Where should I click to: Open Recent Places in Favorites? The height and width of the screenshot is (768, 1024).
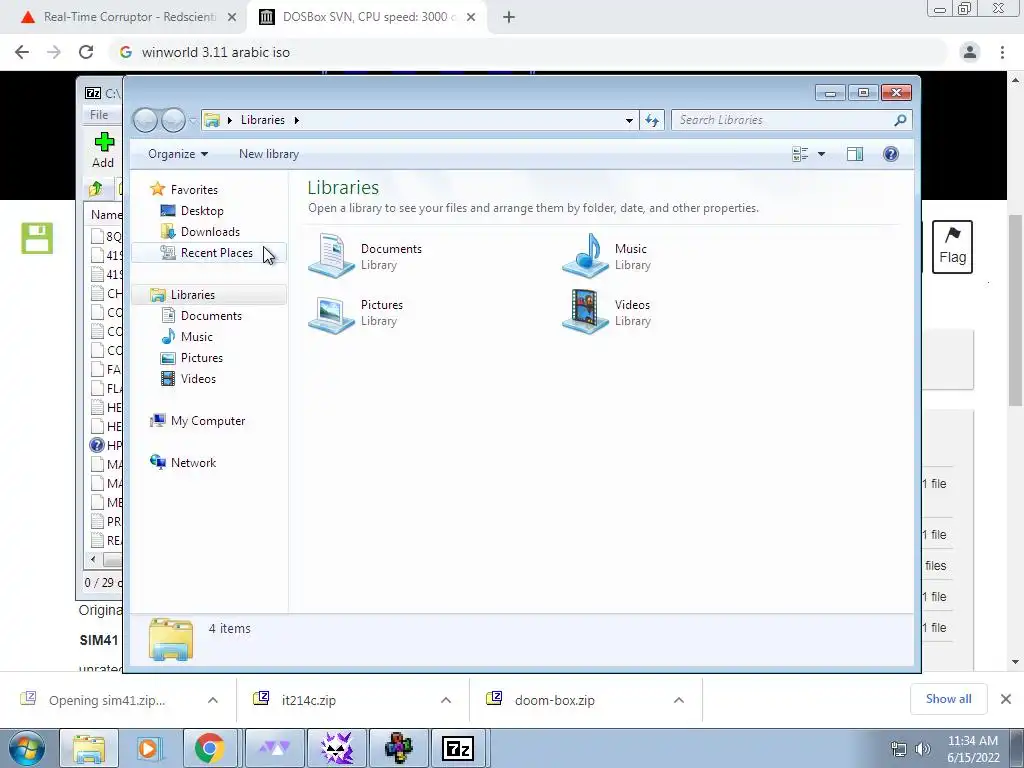[x=216, y=253]
